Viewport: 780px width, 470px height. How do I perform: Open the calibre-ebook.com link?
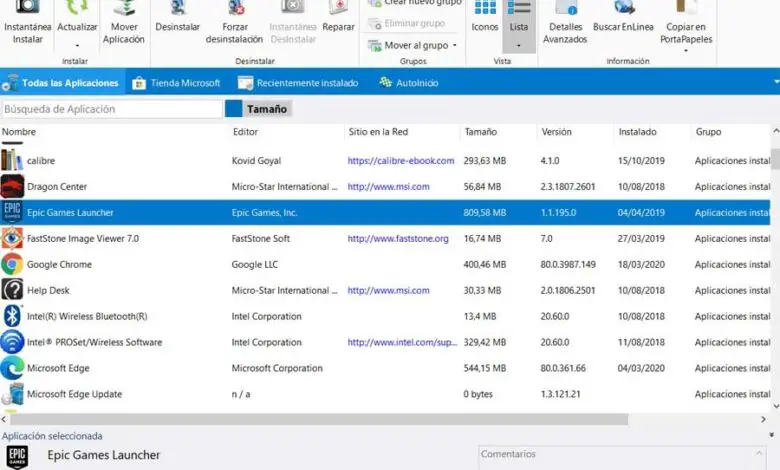[x=401, y=161]
